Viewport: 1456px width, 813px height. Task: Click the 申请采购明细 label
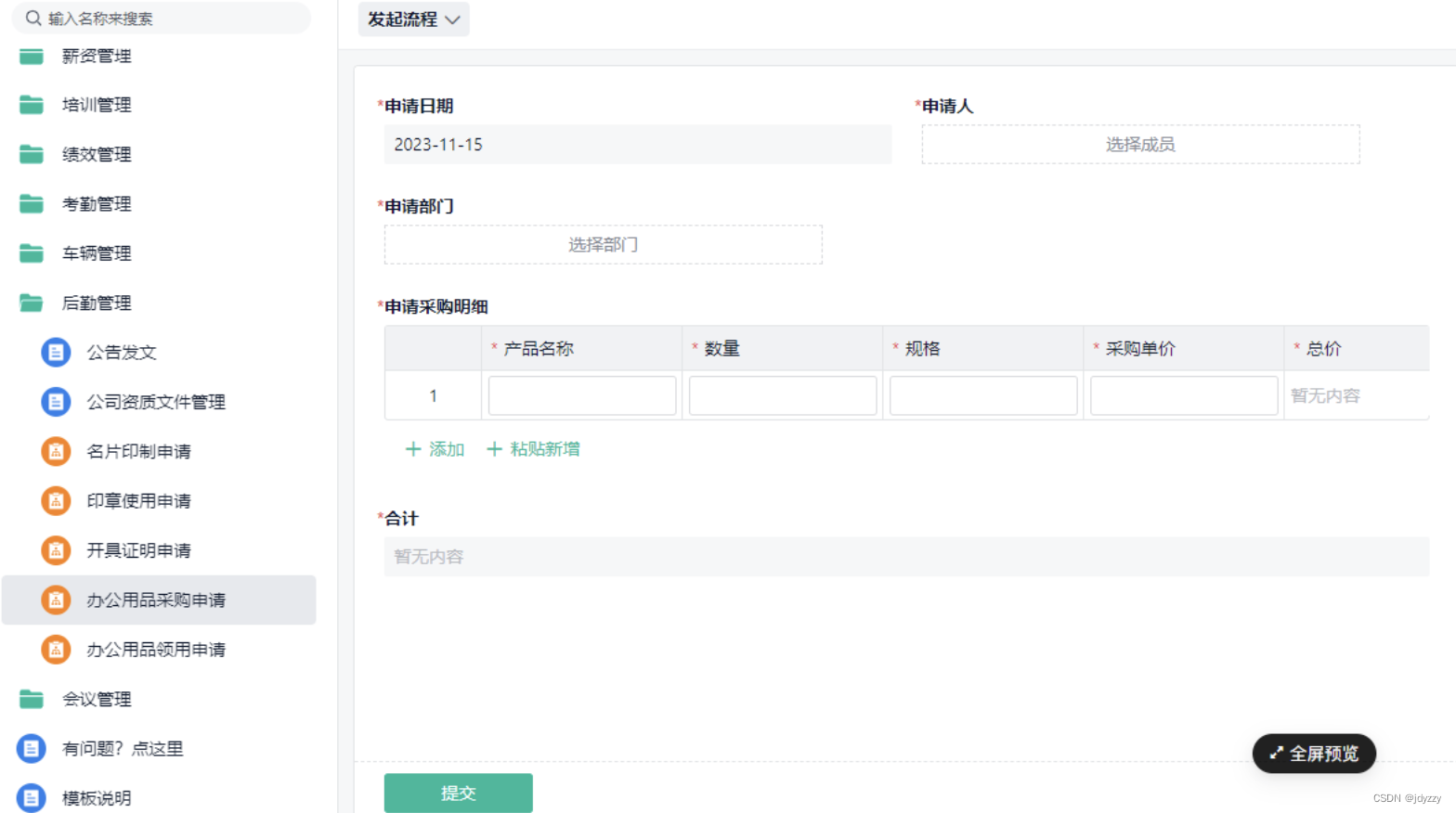click(x=436, y=306)
